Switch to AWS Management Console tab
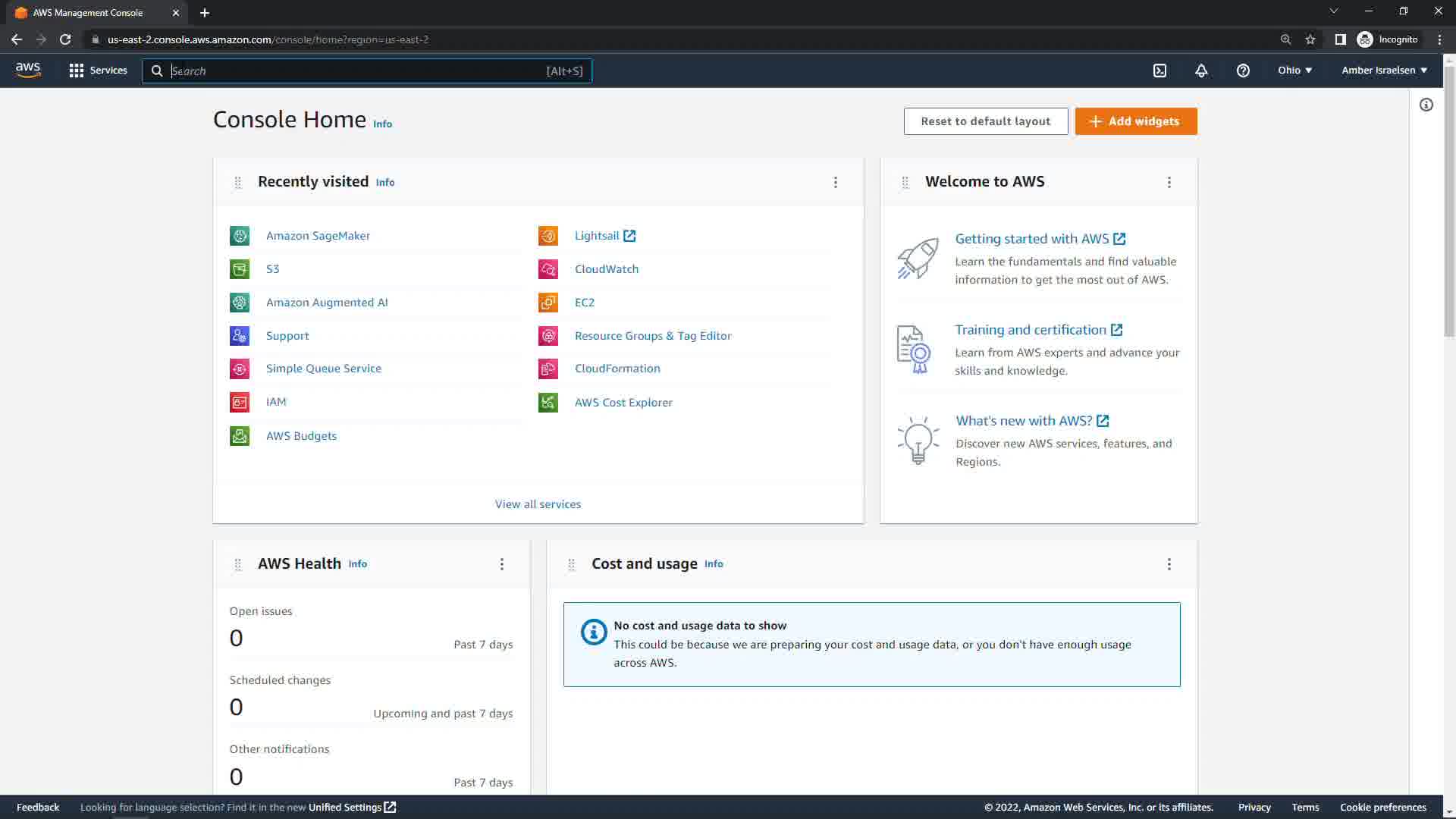Screen dimensions: 1456x819 [88, 13]
